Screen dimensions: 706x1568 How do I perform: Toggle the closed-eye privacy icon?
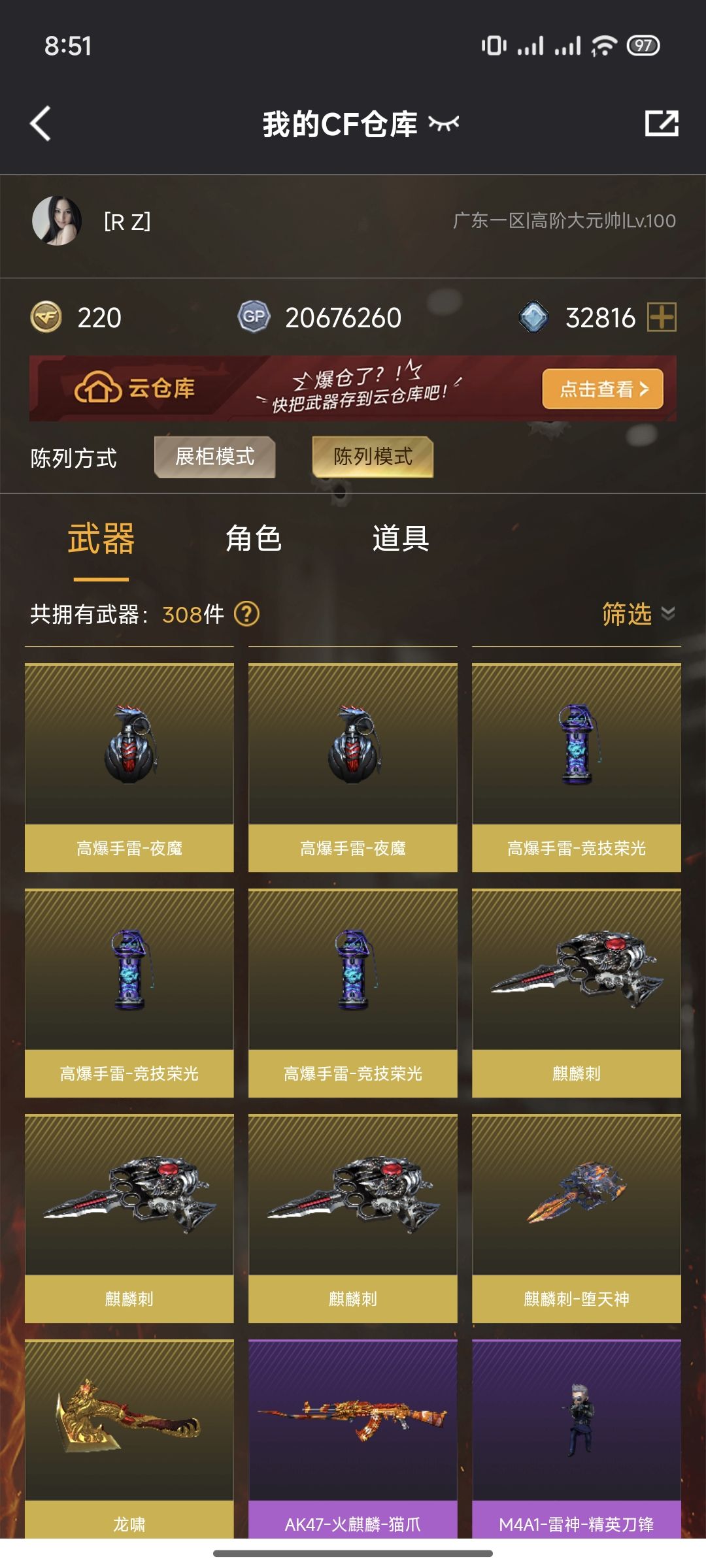click(444, 123)
